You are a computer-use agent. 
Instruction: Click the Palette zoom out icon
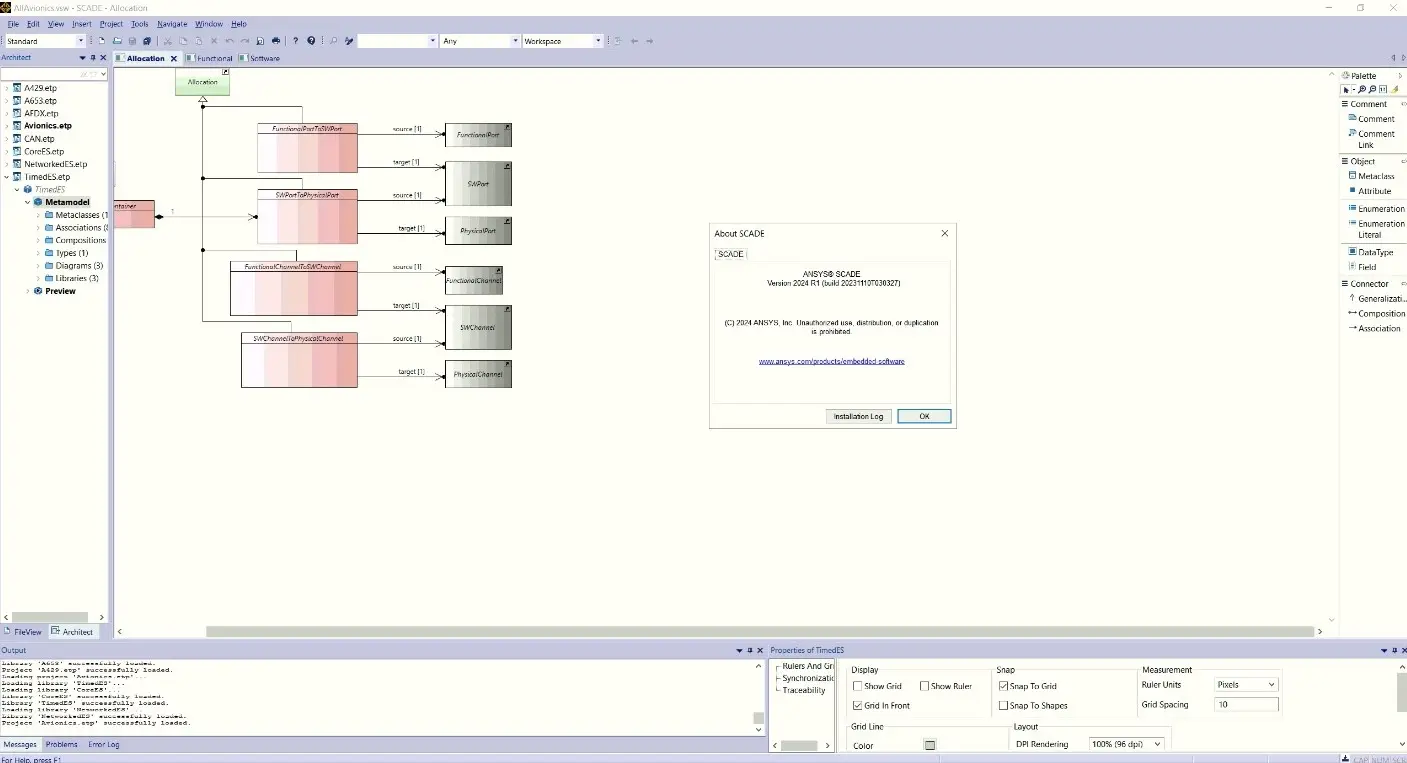(x=1372, y=89)
